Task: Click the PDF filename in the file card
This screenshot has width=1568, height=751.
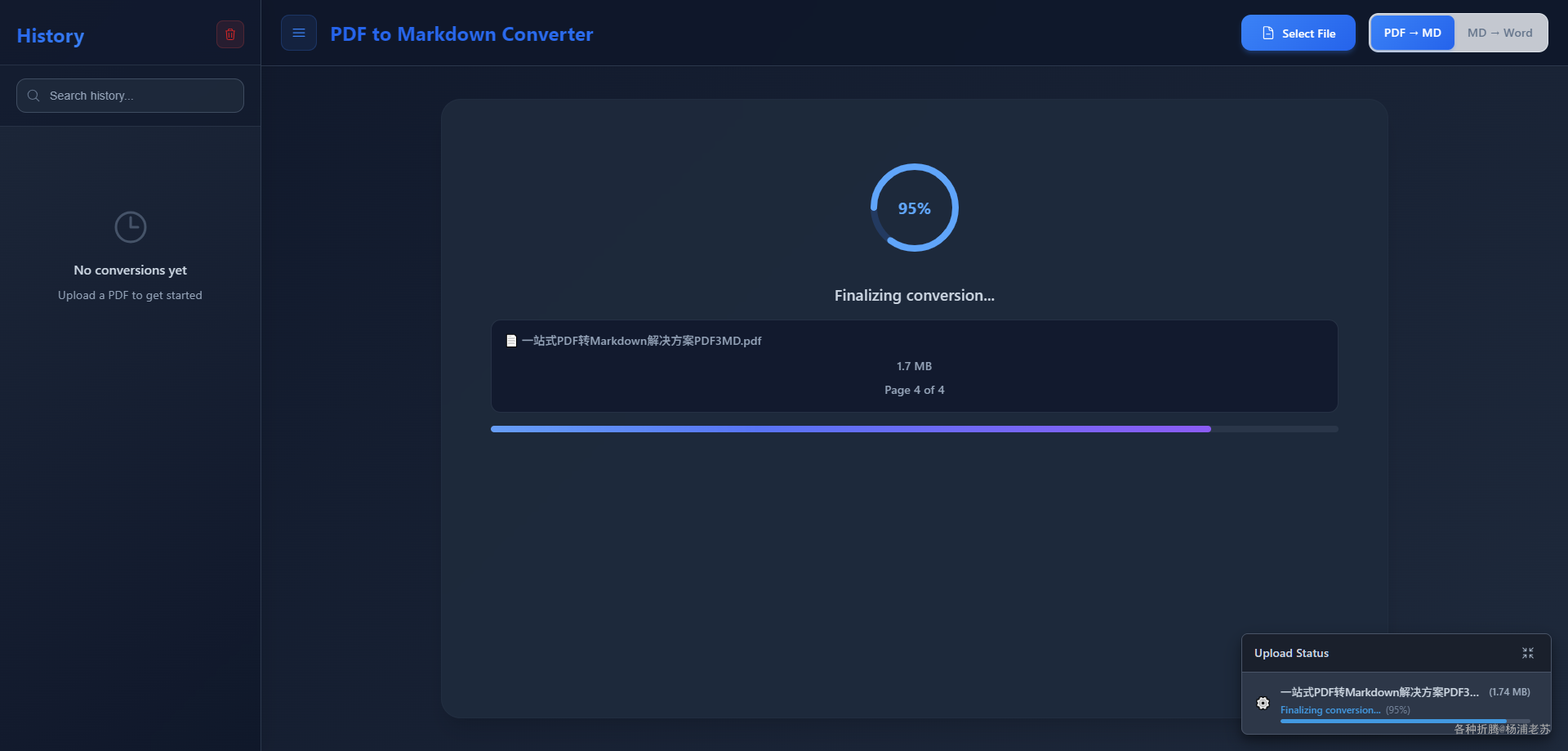Action: coord(642,341)
